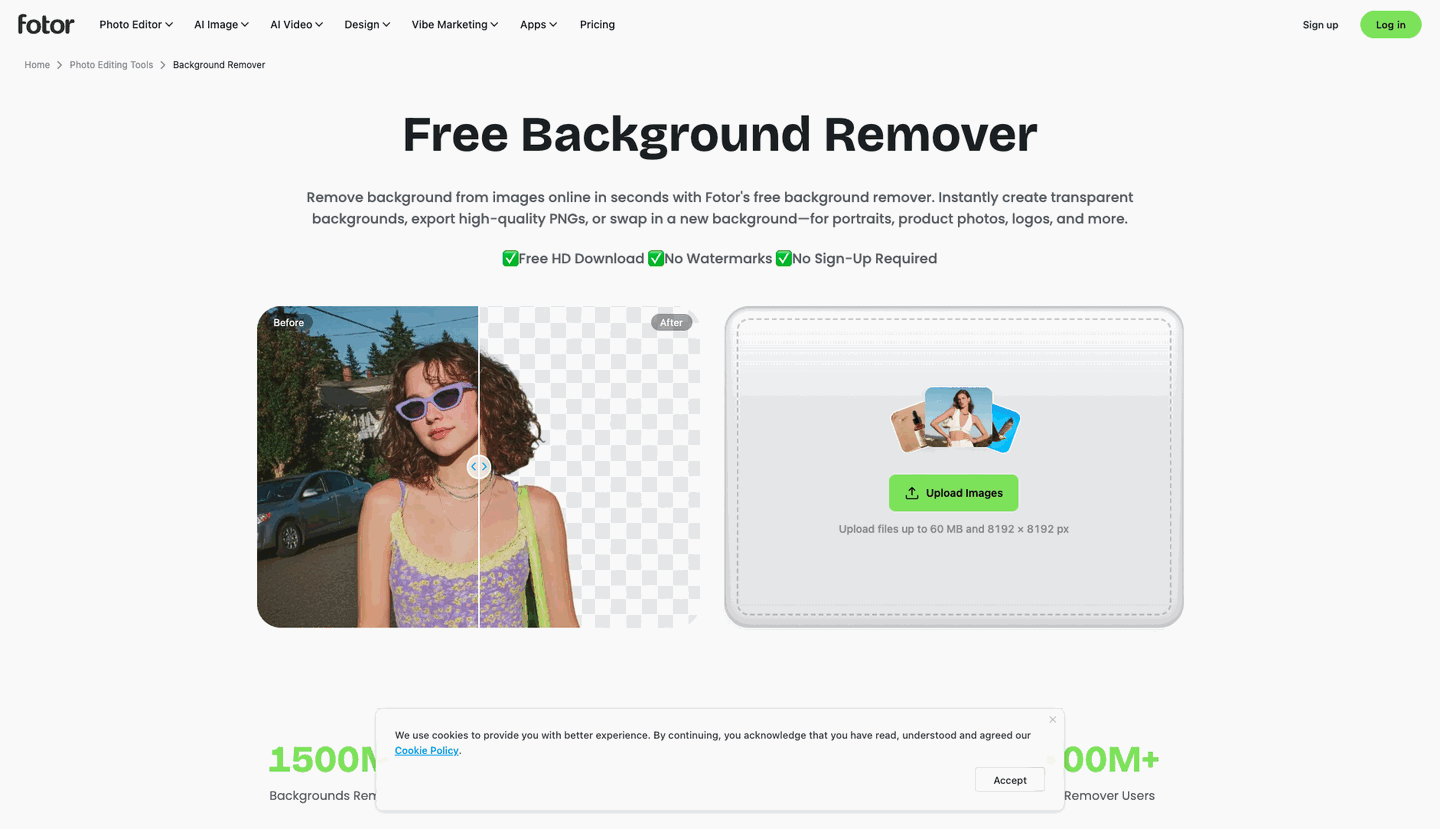Viewport: 1440px width, 829px height.
Task: Open the Cookie Policy link
Action: point(427,751)
